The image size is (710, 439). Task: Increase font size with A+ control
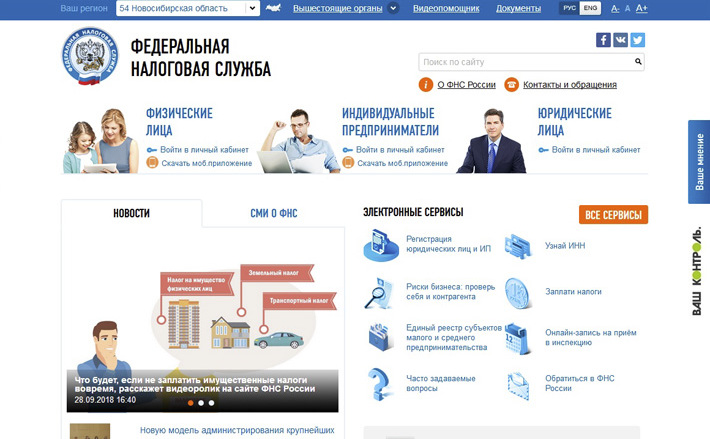[x=642, y=8]
